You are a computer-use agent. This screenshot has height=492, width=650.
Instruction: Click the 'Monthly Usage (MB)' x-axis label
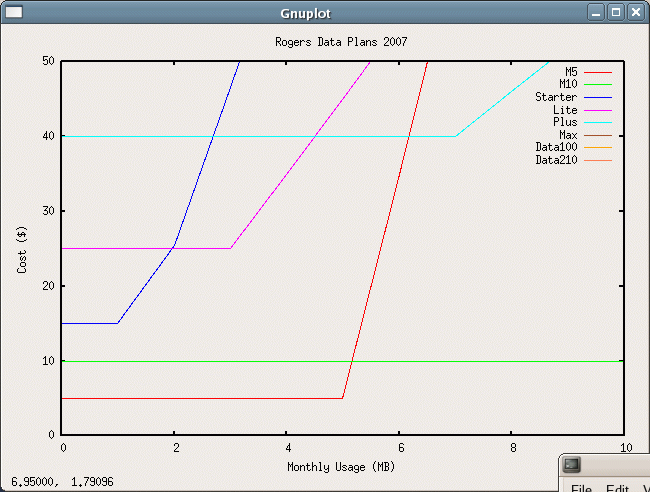pyautogui.click(x=341, y=467)
